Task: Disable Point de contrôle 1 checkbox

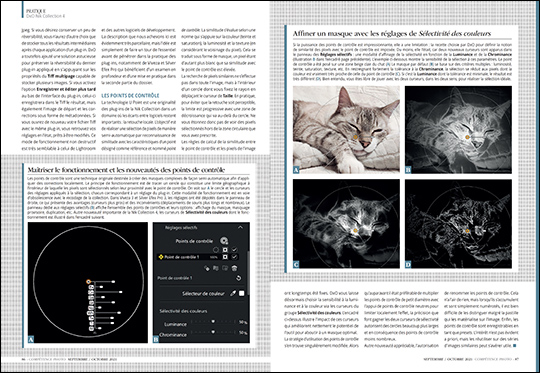Action: coord(235,257)
